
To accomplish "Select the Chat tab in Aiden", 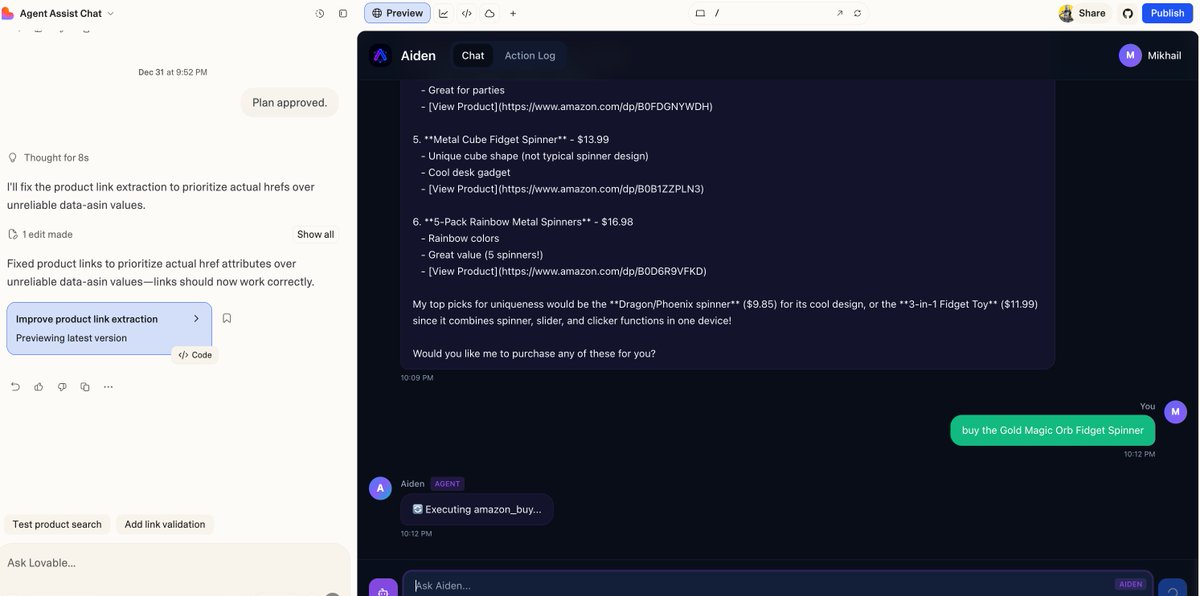I will point(473,55).
